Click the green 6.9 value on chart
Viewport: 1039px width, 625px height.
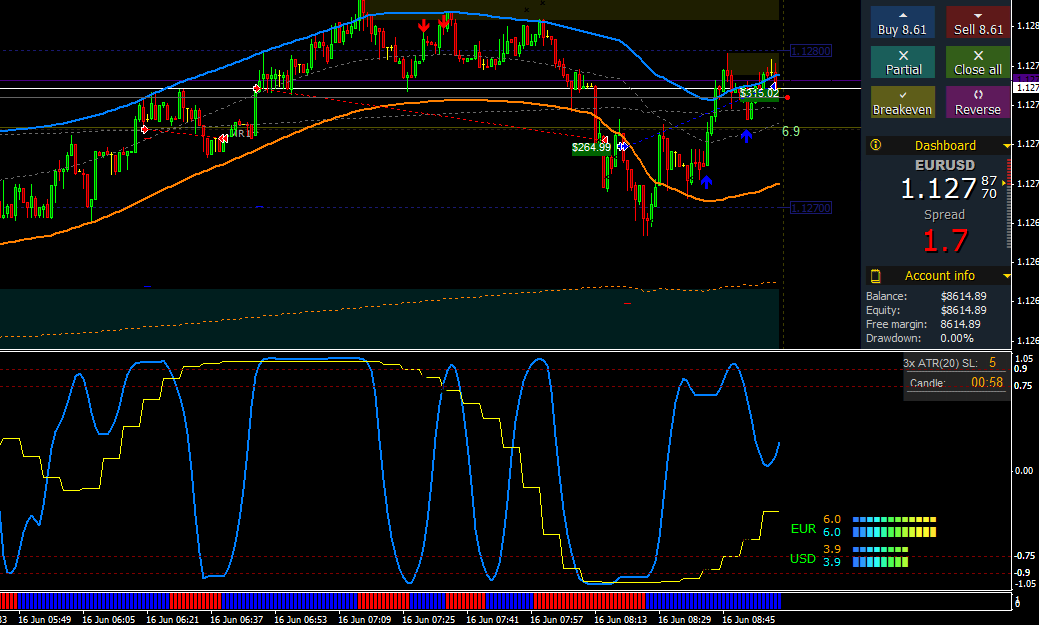(x=791, y=131)
